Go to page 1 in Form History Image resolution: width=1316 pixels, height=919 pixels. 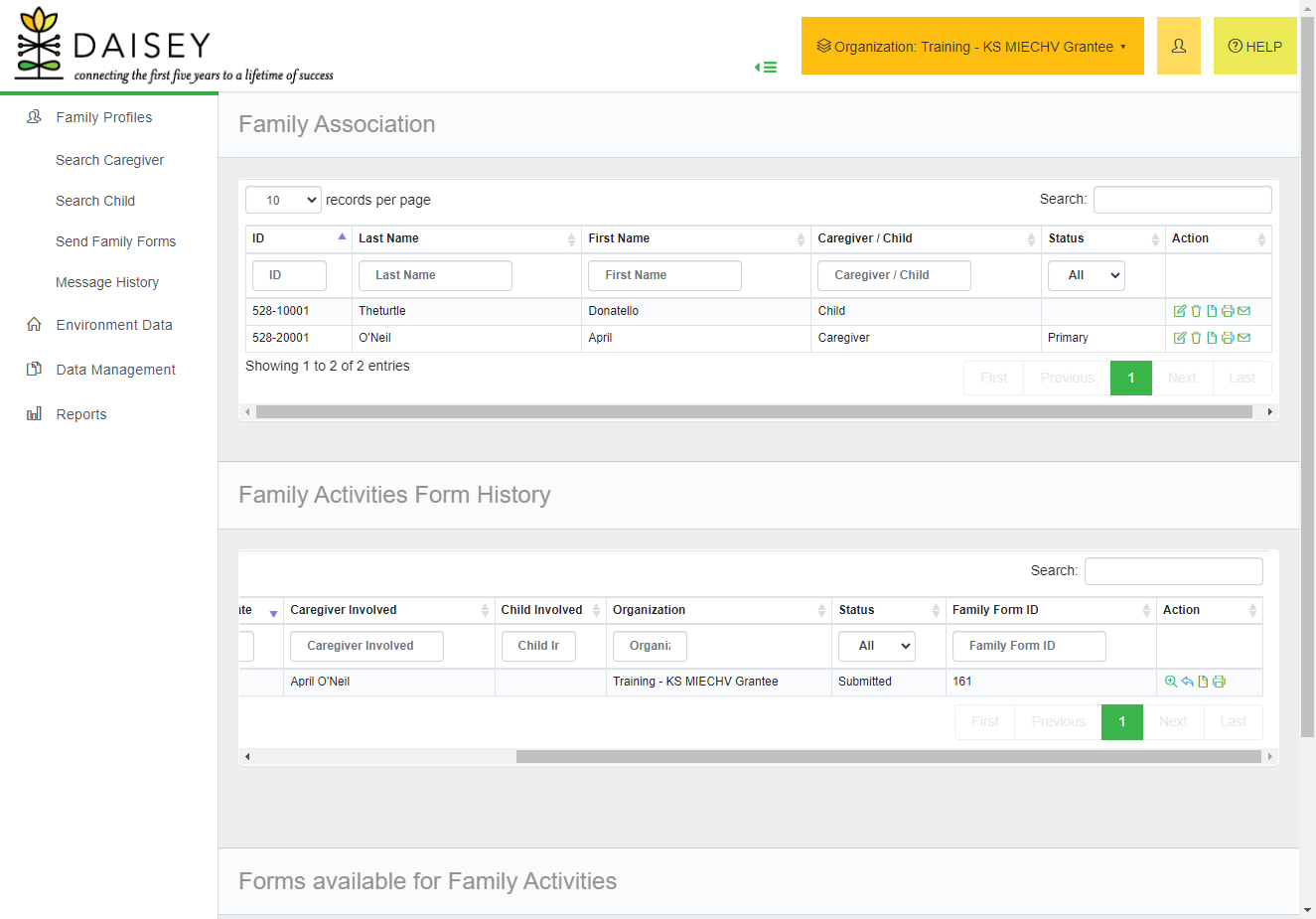tap(1122, 721)
